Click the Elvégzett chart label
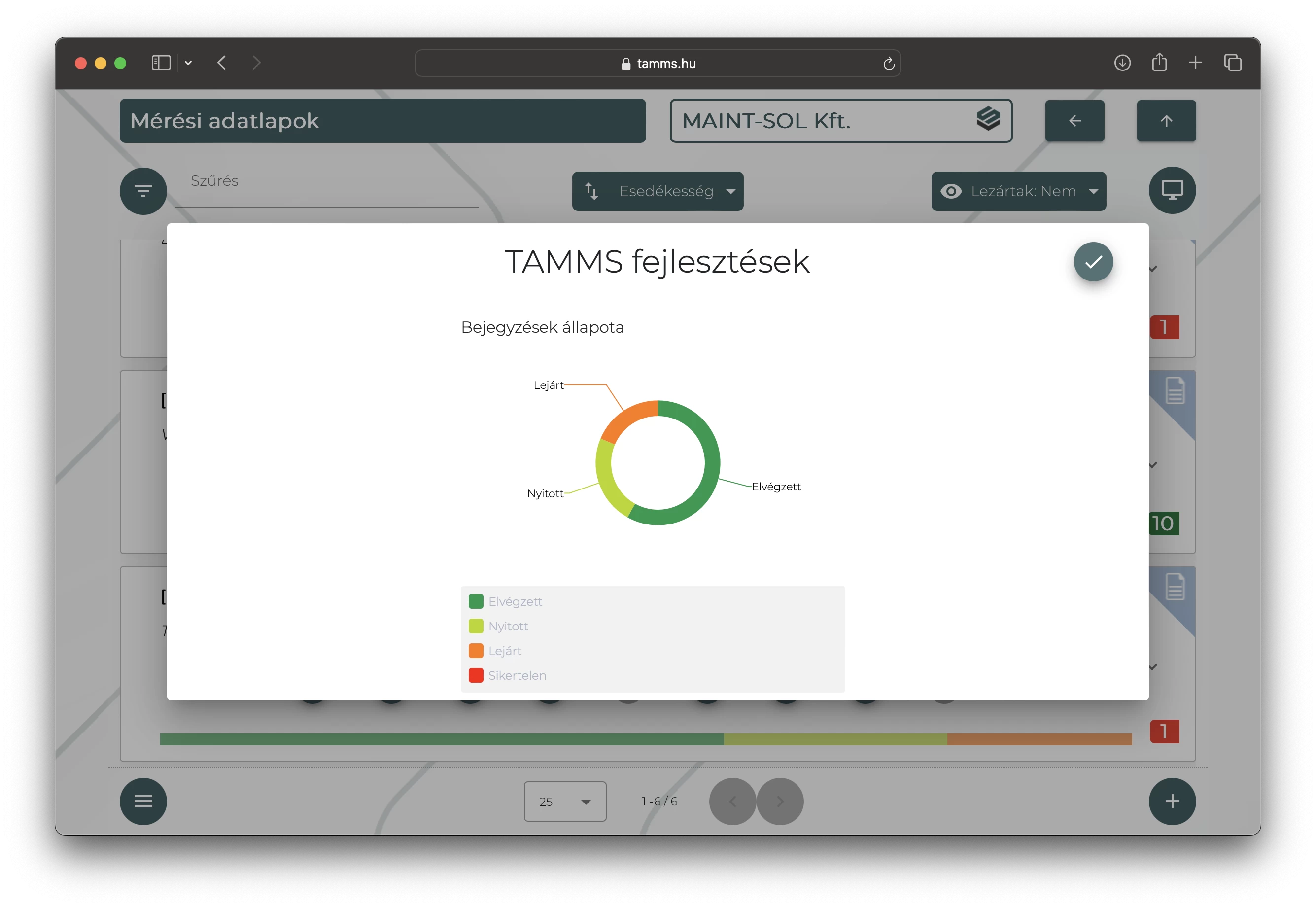1316x908 pixels. coord(776,487)
